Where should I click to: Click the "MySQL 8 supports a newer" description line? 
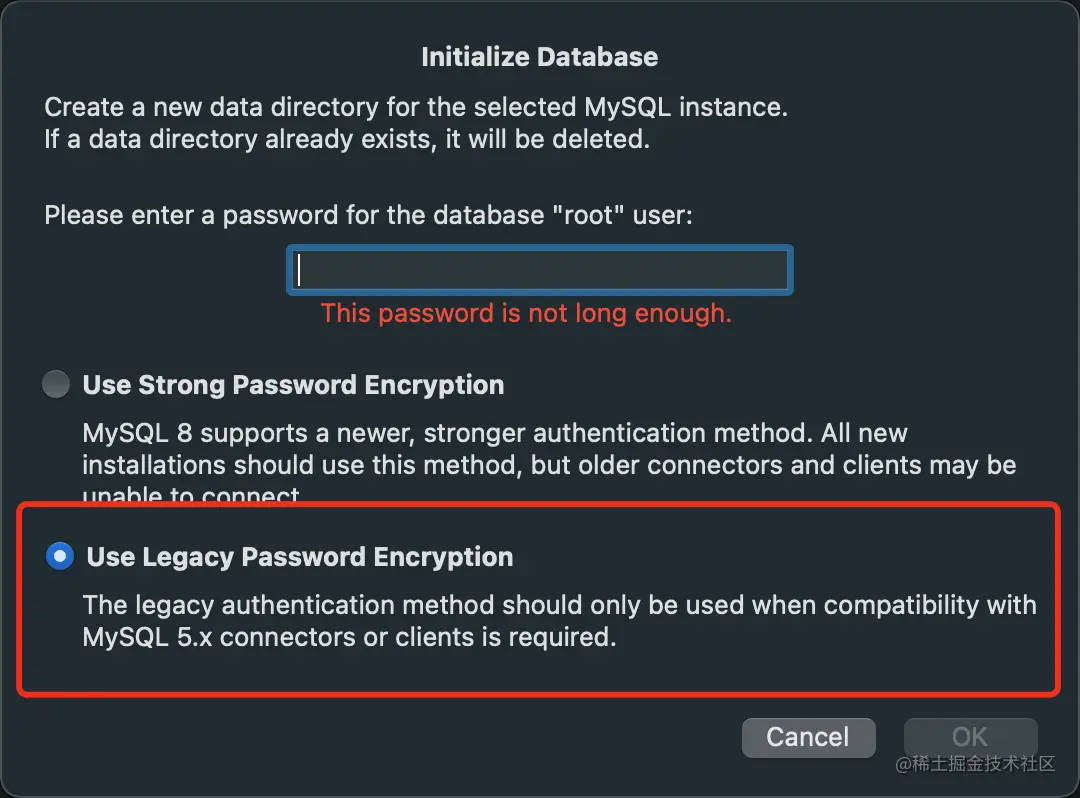pyautogui.click(x=494, y=434)
